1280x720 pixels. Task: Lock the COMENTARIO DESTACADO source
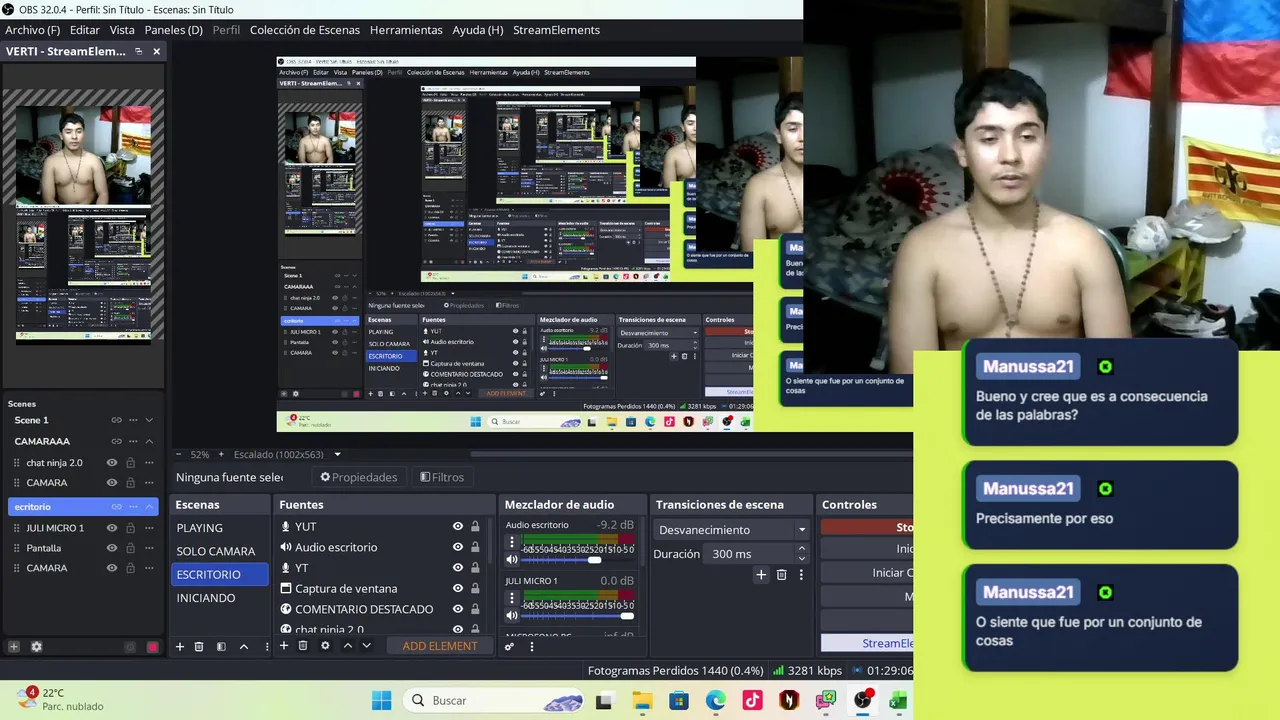pyautogui.click(x=475, y=609)
